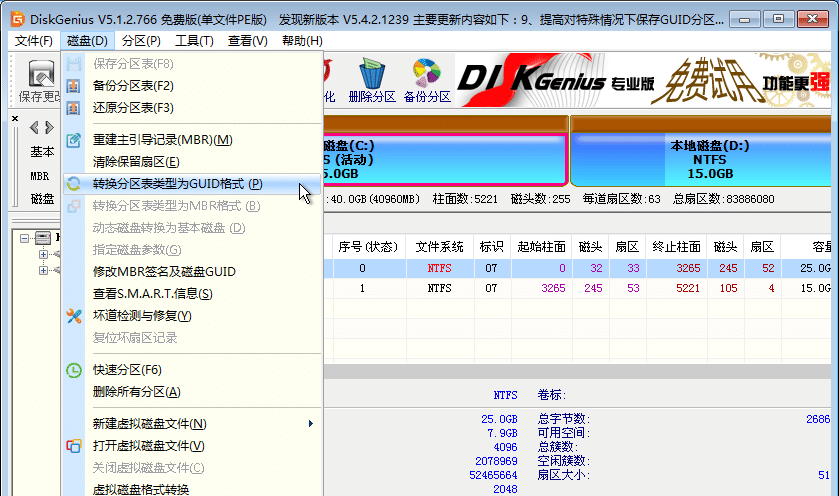Expand the first partition tree node
839x496 pixels.
pyautogui.click(x=43, y=254)
